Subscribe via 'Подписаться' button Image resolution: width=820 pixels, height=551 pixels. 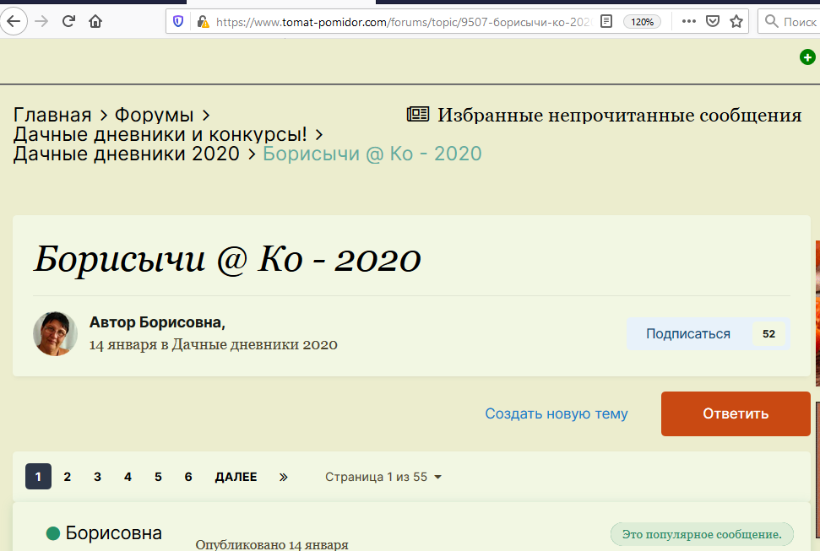coord(688,334)
